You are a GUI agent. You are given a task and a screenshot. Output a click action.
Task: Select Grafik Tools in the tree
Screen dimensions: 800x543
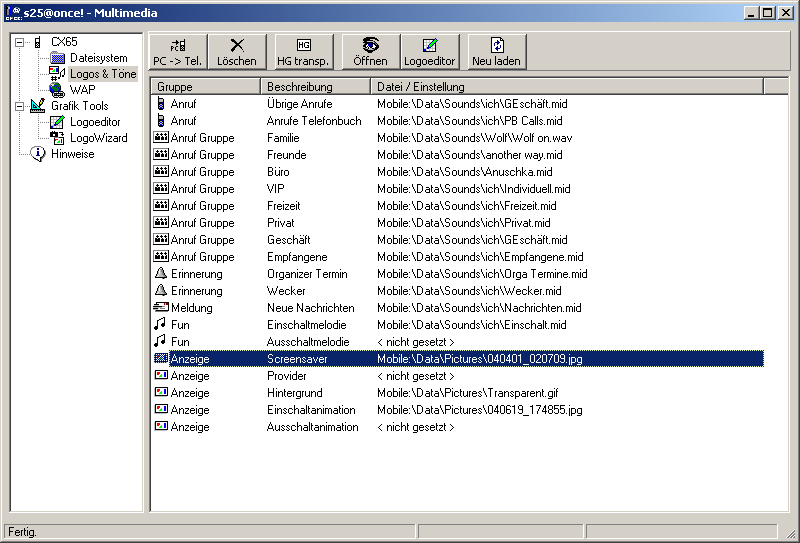tap(80, 106)
